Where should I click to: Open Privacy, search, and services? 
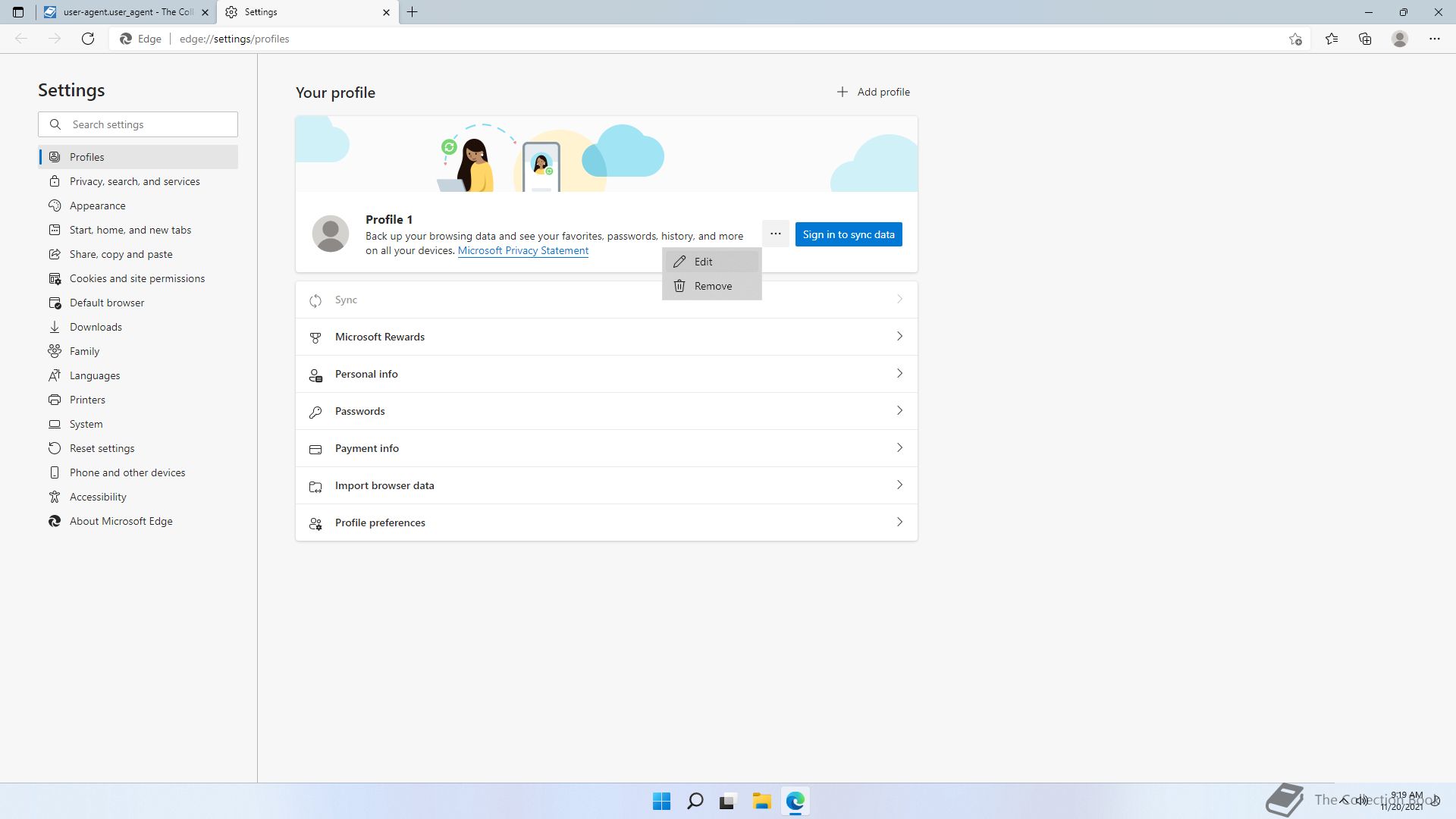click(138, 181)
